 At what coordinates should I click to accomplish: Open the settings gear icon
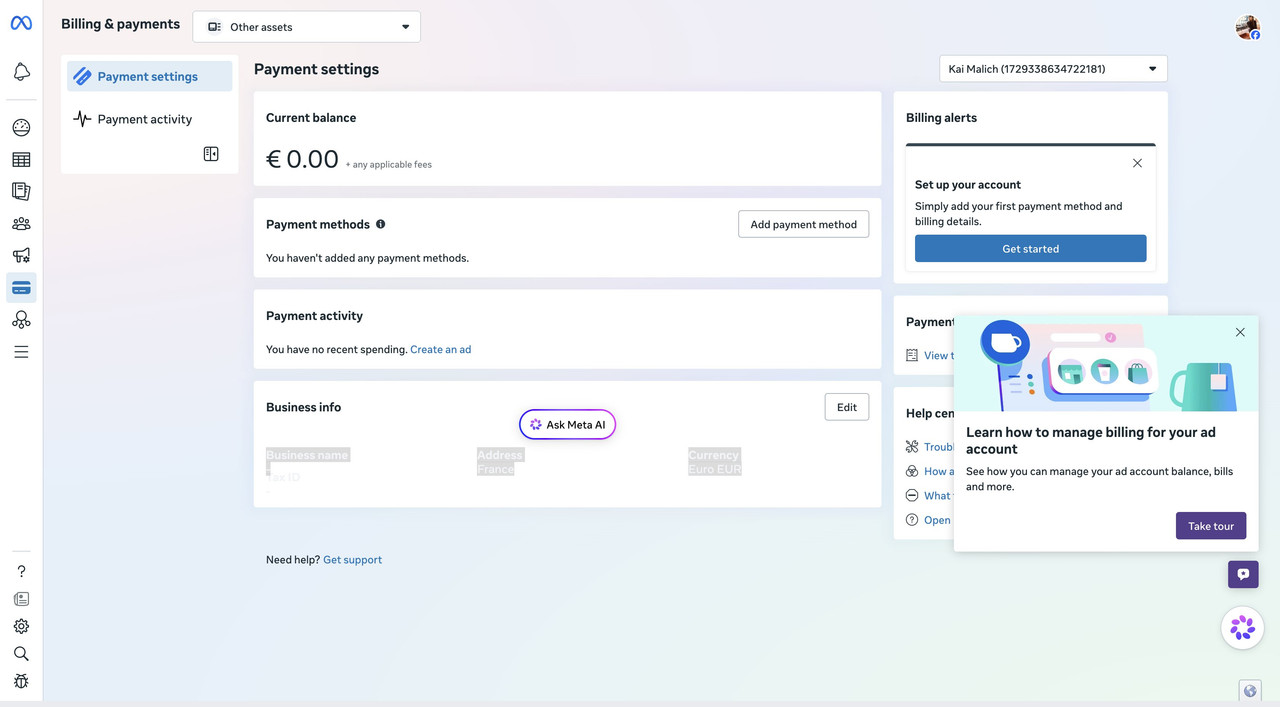click(21, 626)
